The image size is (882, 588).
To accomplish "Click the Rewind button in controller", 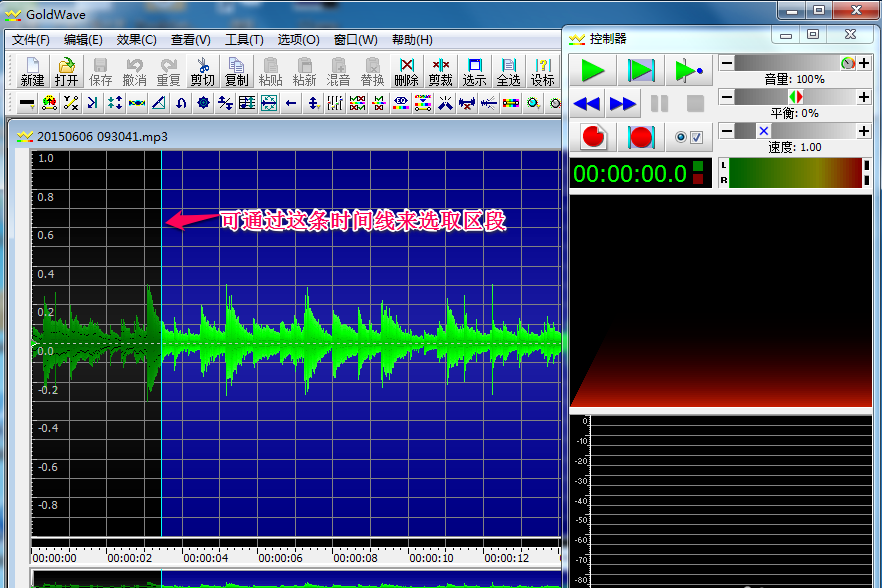I will 587,103.
